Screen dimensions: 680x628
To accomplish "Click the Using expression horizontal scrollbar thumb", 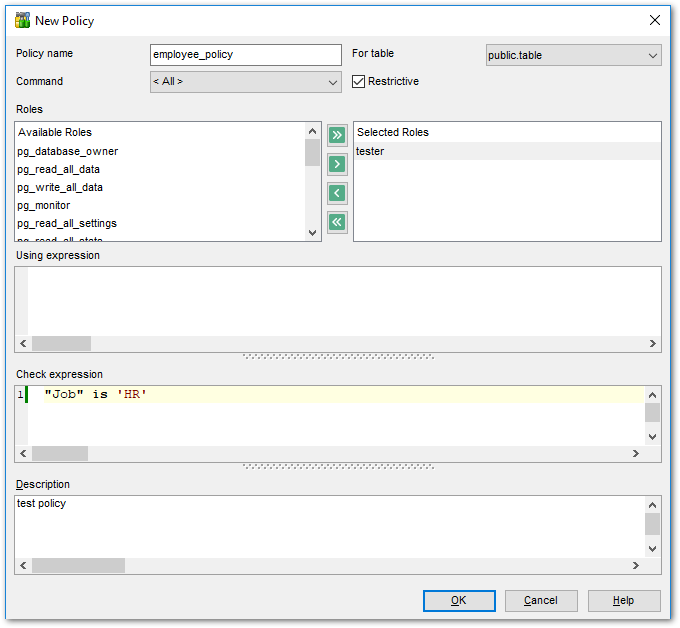I will click(x=61, y=343).
